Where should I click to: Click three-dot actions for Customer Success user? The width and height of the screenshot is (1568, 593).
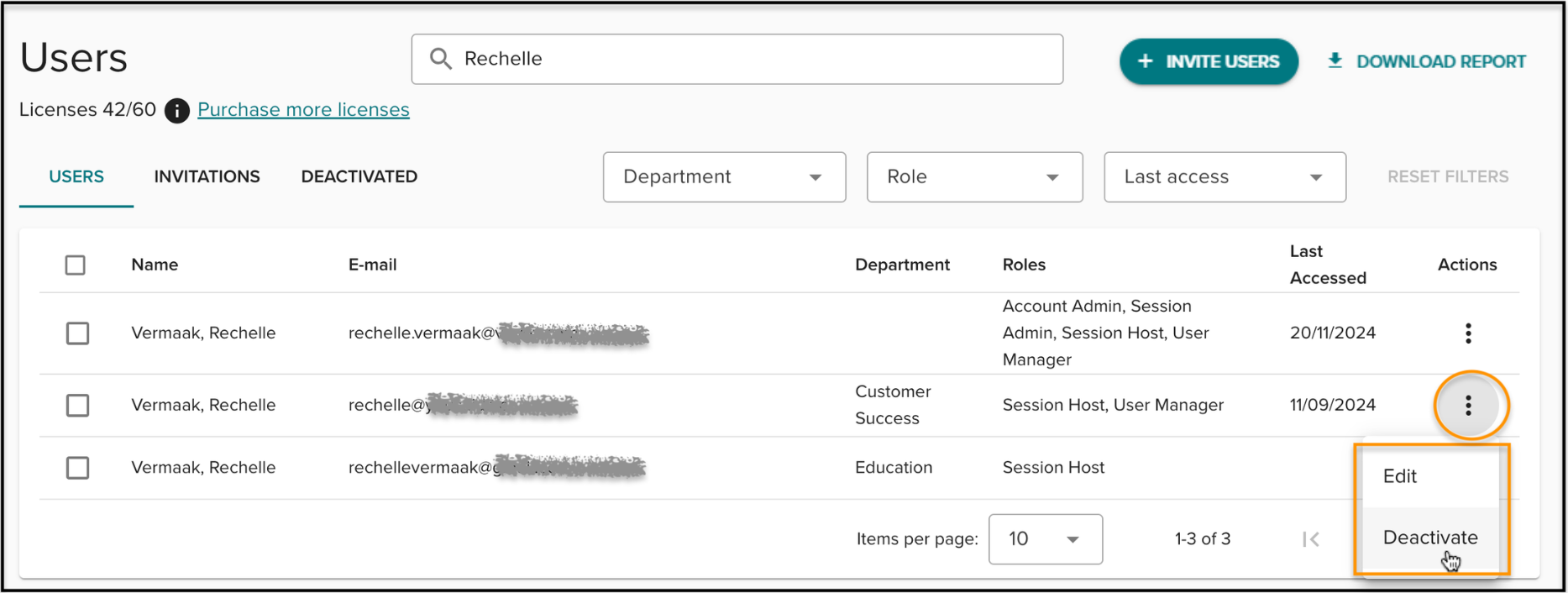(1467, 406)
